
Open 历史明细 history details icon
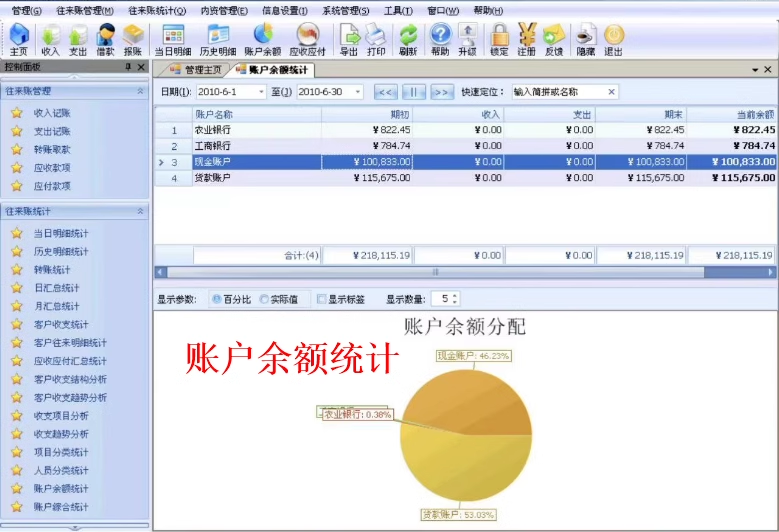218,40
